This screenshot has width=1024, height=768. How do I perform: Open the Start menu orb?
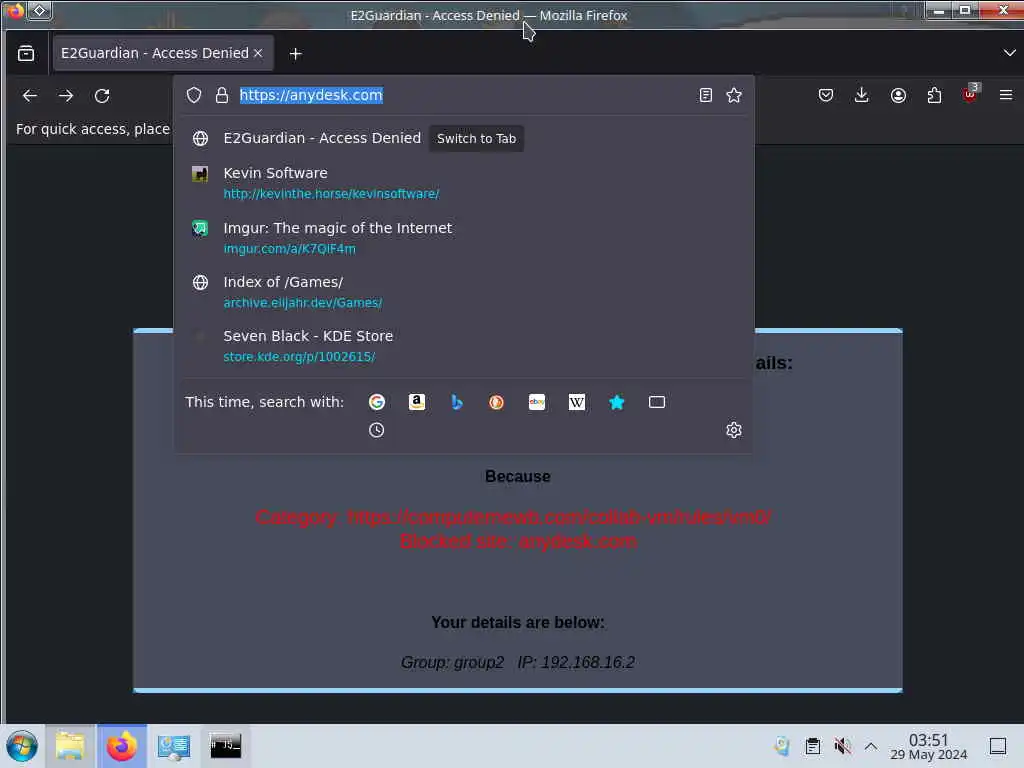(x=22, y=746)
